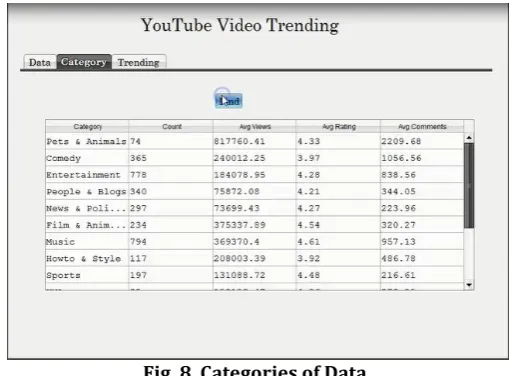The image size is (509, 376).
Task: Click the blue Load button
Action: coord(229,101)
